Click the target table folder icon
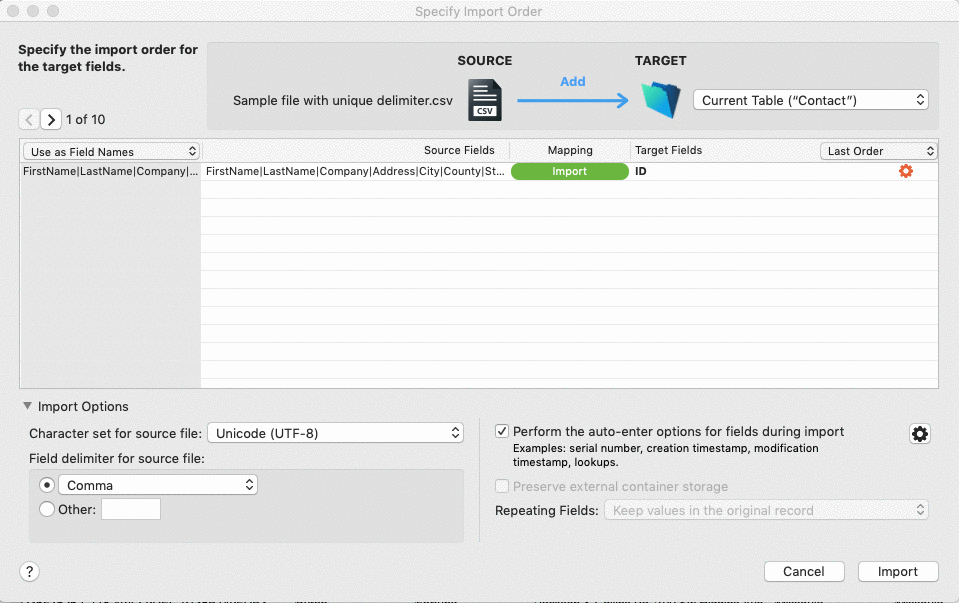 pyautogui.click(x=660, y=99)
